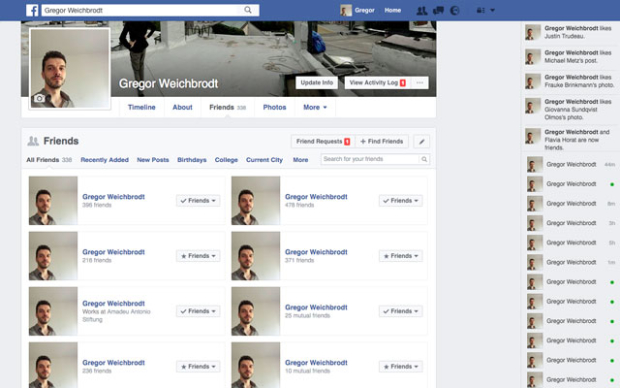The width and height of the screenshot is (620, 388).
Task: Open the Friend Requests button
Action: pyautogui.click(x=323, y=142)
